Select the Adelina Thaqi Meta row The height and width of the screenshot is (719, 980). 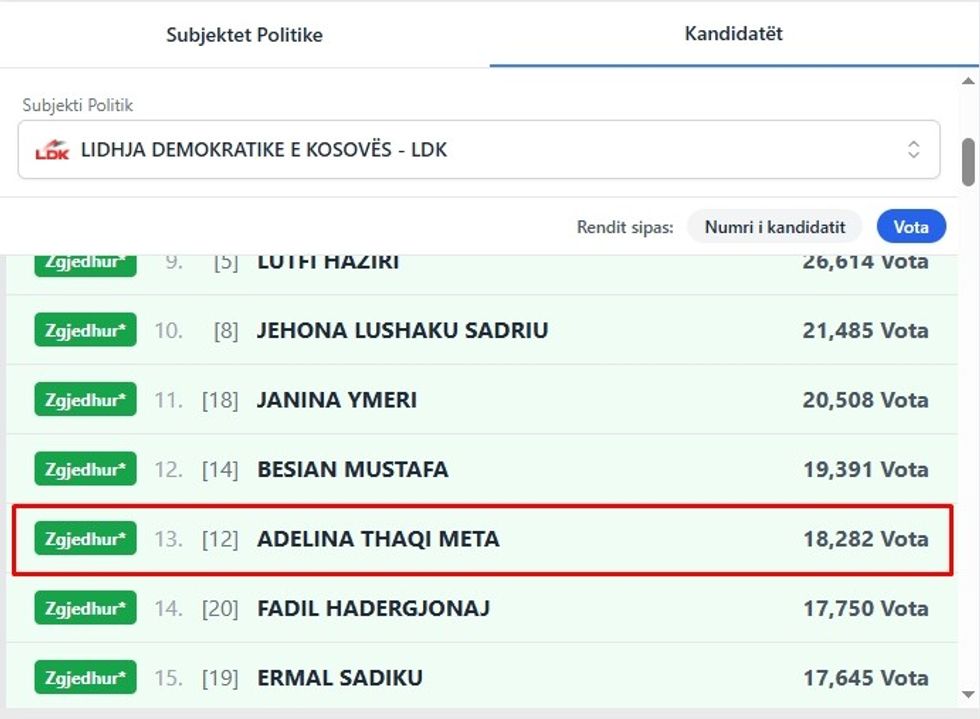(482, 539)
